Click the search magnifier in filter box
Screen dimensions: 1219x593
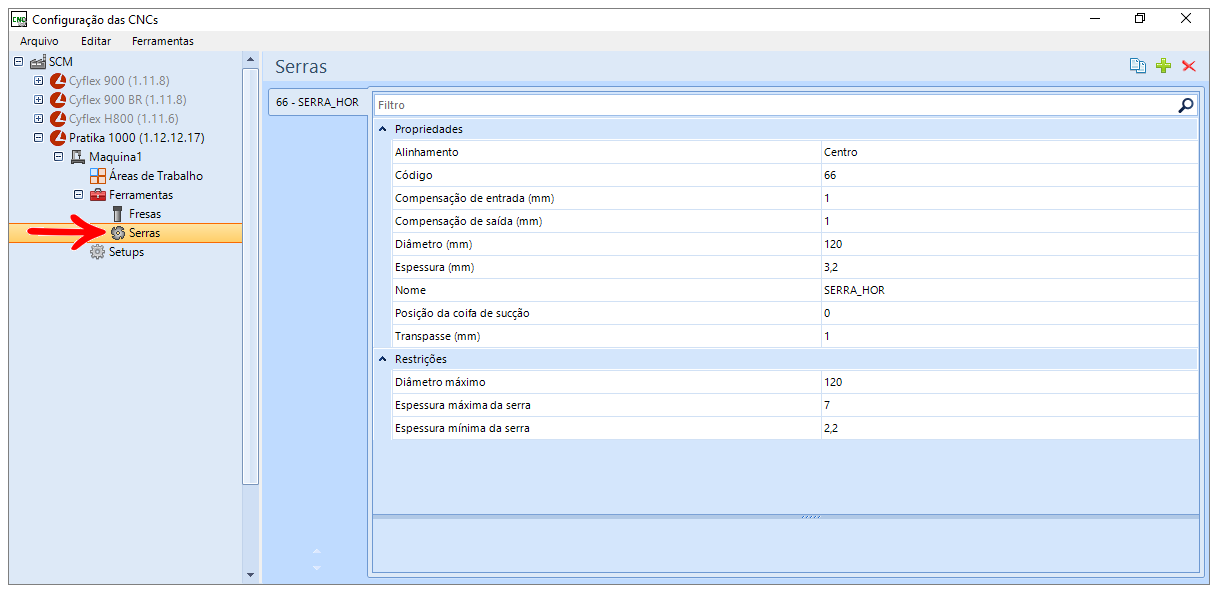pos(1186,105)
